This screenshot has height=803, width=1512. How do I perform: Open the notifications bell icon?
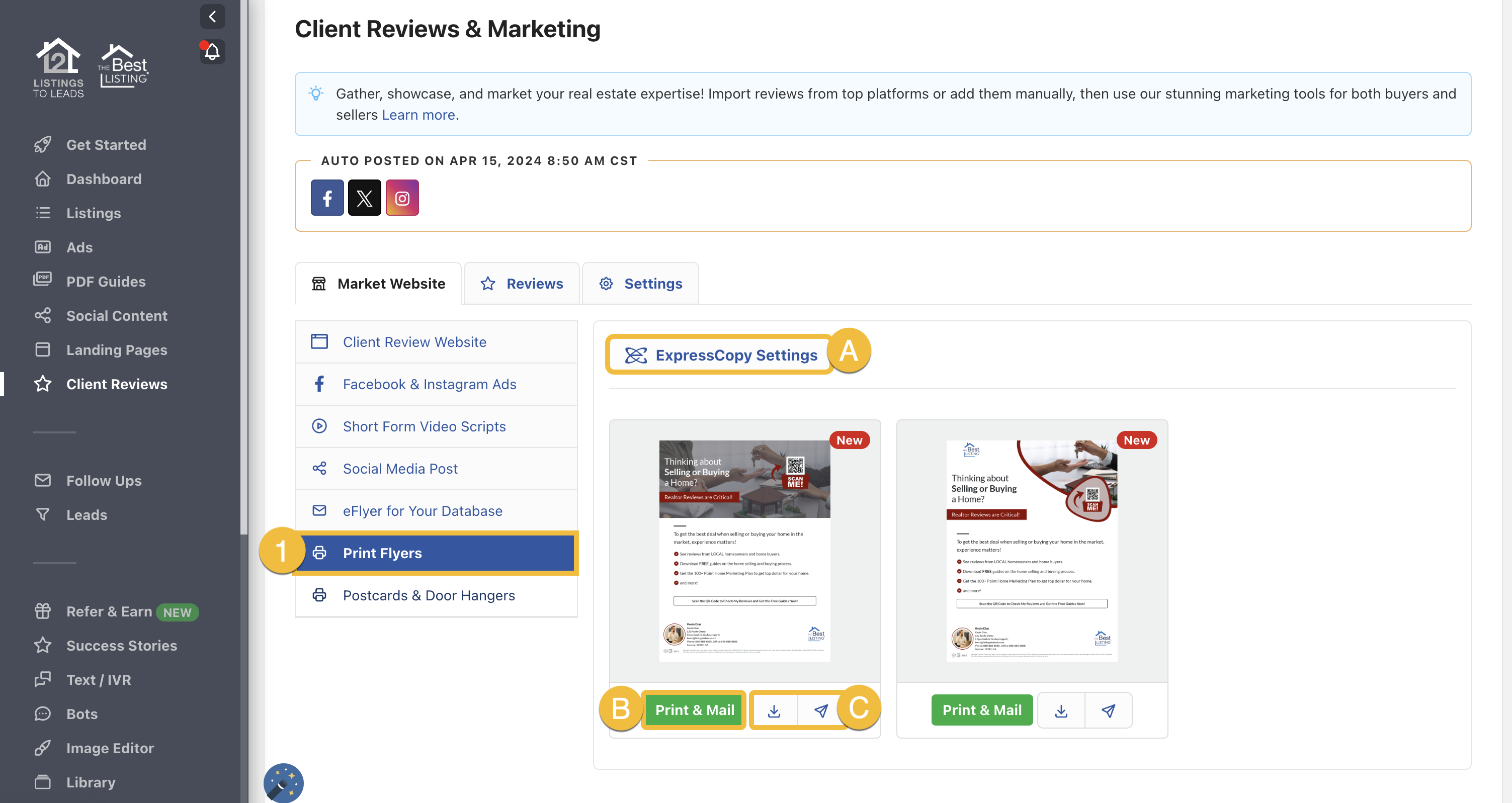click(212, 52)
